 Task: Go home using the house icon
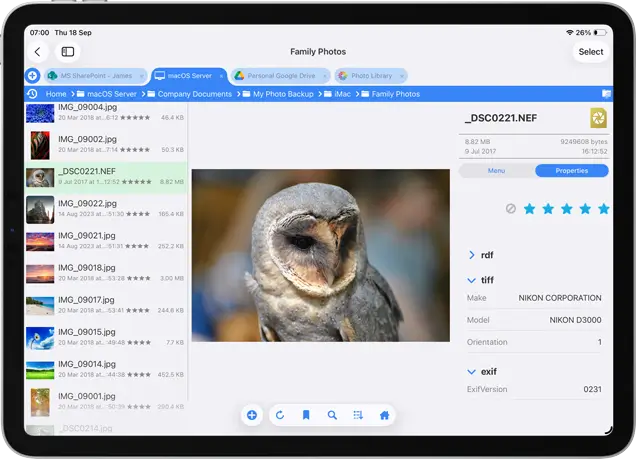pos(384,415)
